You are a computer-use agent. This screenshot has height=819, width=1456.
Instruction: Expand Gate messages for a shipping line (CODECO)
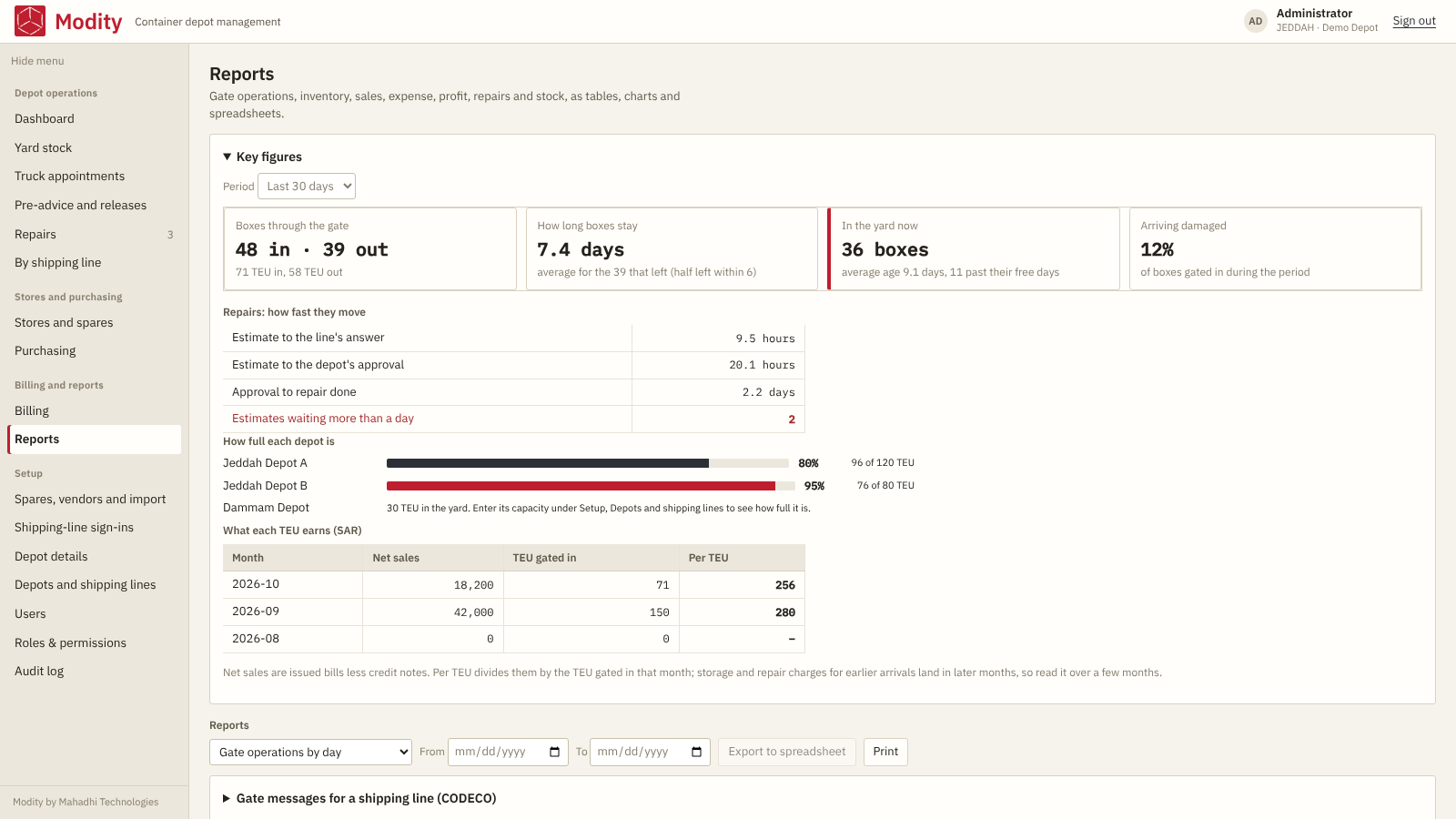pos(359,798)
